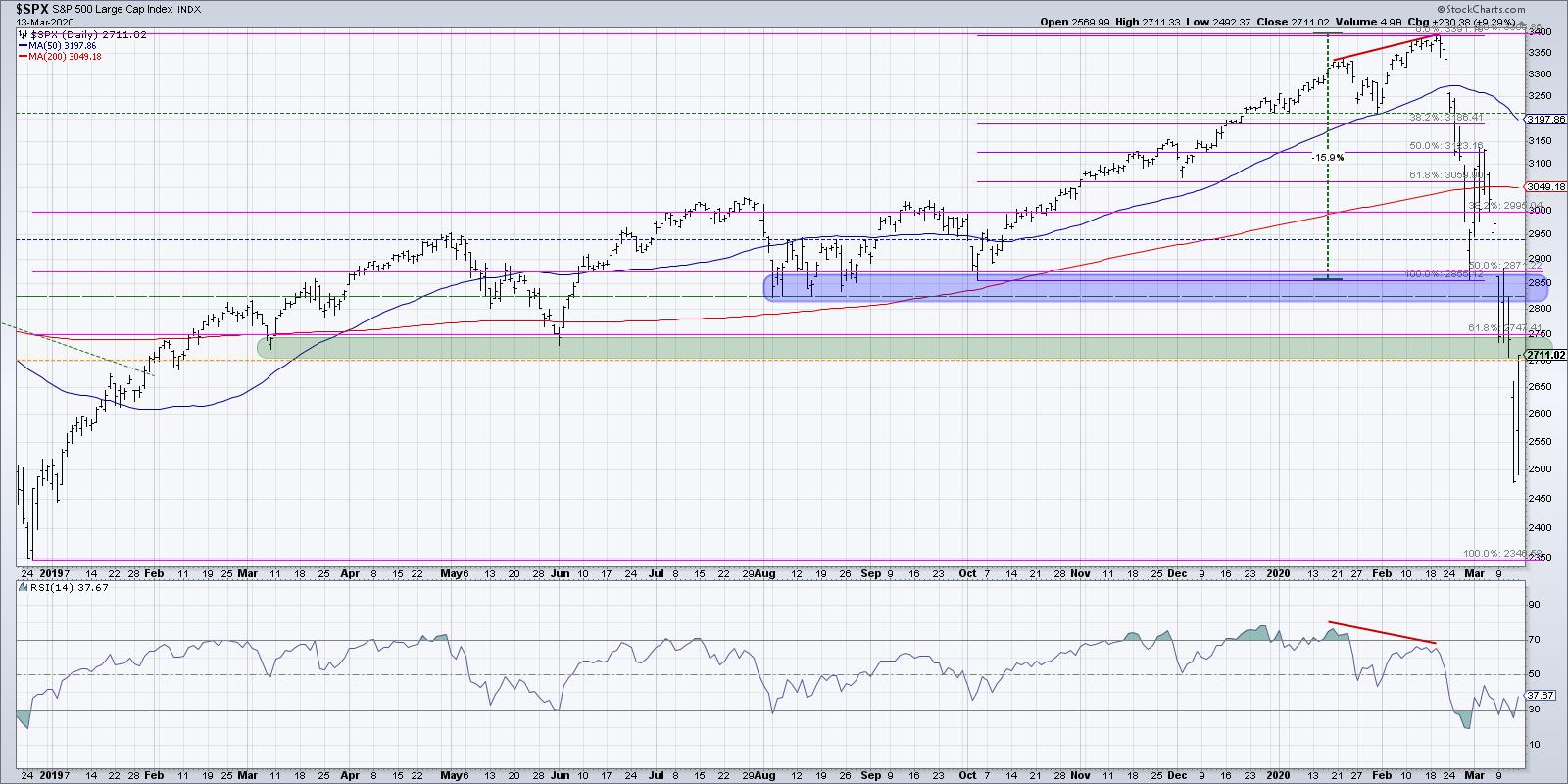Click the 2711.02 current price tag
This screenshot has width=1568, height=784.
1545,355
